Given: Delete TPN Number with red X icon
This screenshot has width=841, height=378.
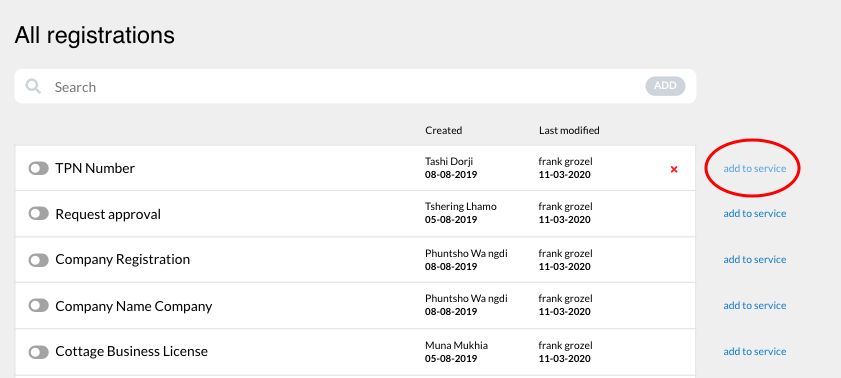Looking at the screenshot, I should pyautogui.click(x=674, y=169).
